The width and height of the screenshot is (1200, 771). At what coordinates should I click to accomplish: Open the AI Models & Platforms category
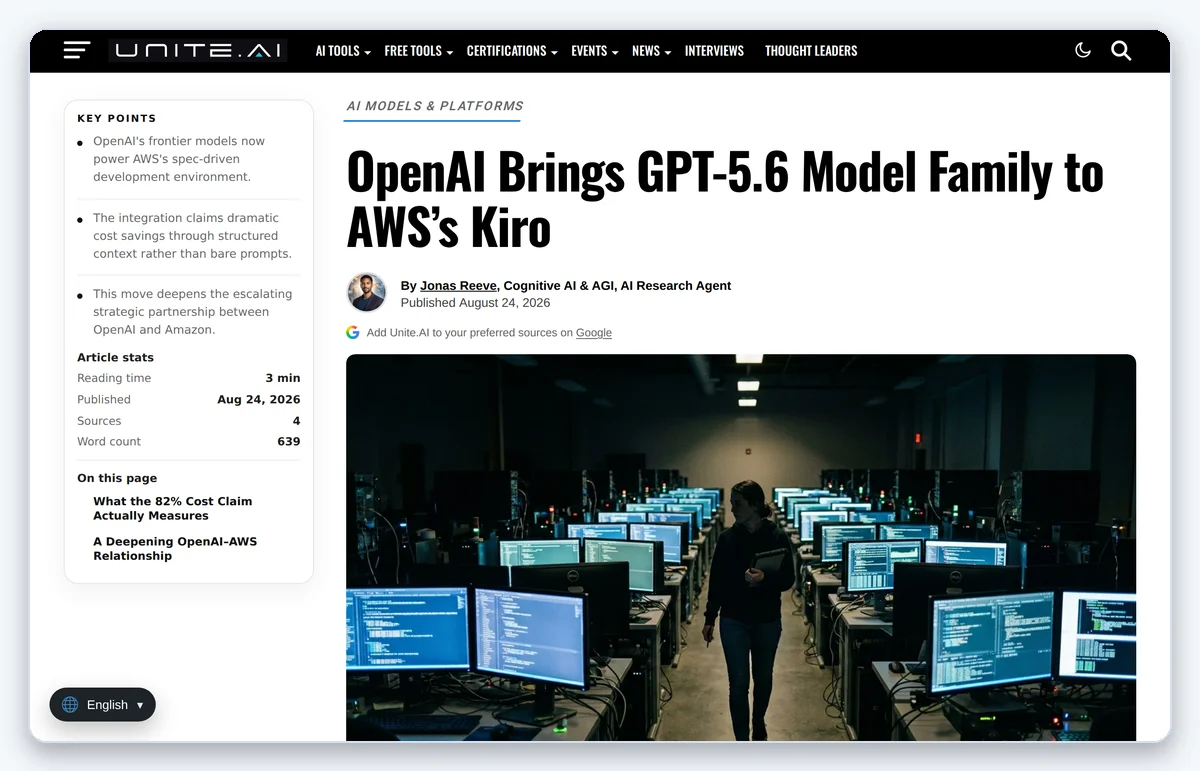(435, 106)
